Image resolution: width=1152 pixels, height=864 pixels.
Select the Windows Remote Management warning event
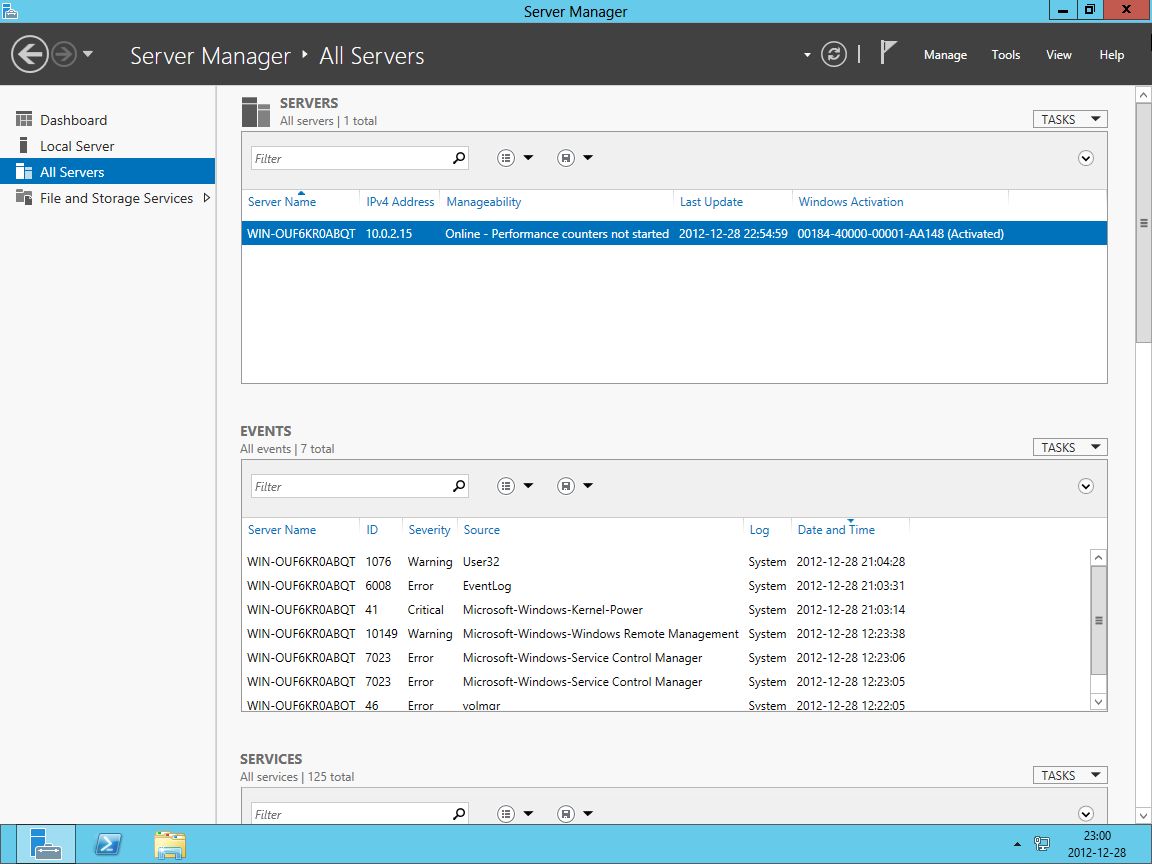[665, 633]
